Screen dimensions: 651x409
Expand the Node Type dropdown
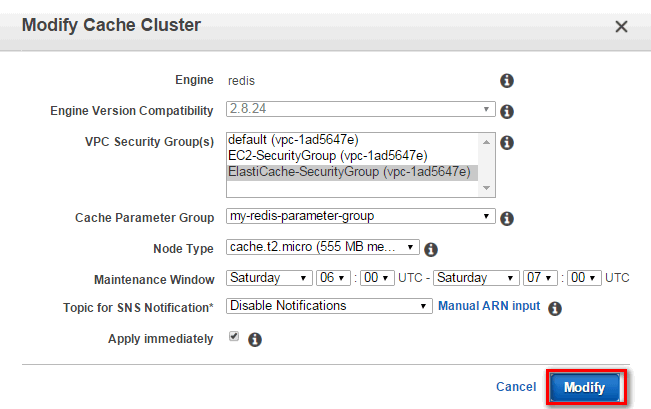(323, 247)
